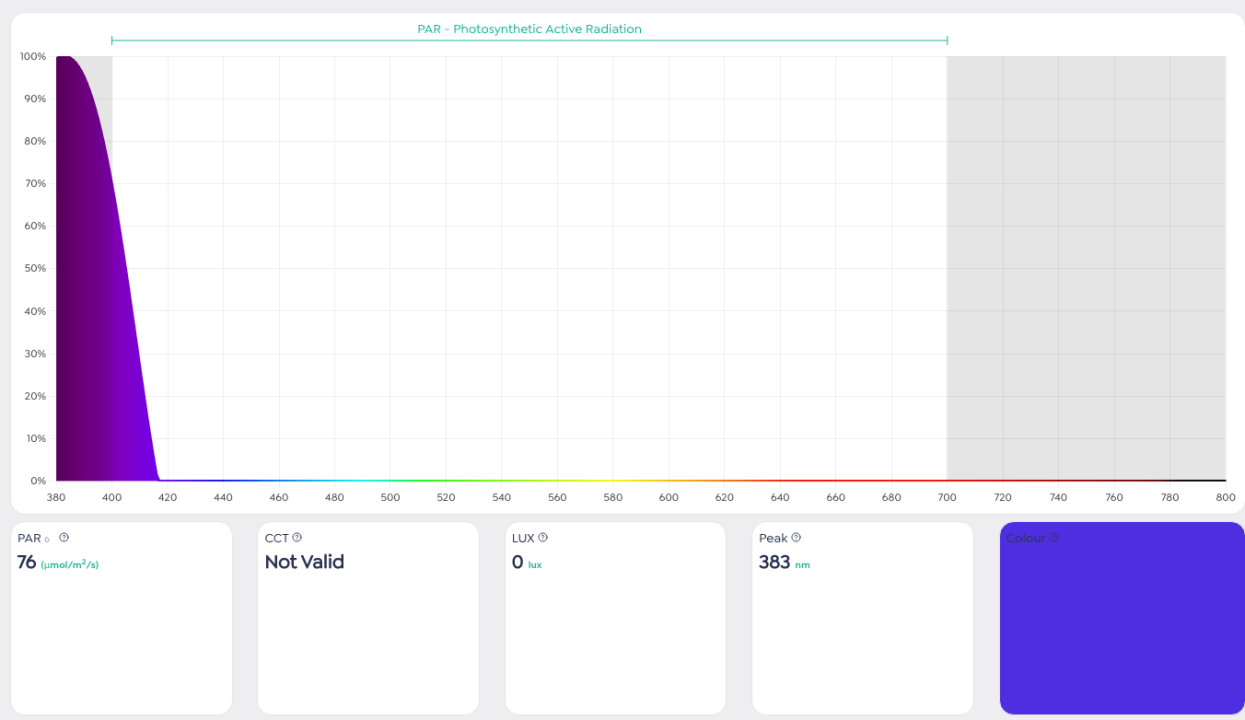The height and width of the screenshot is (720, 1245).
Task: Click the Colour help icon
Action: pos(1054,538)
